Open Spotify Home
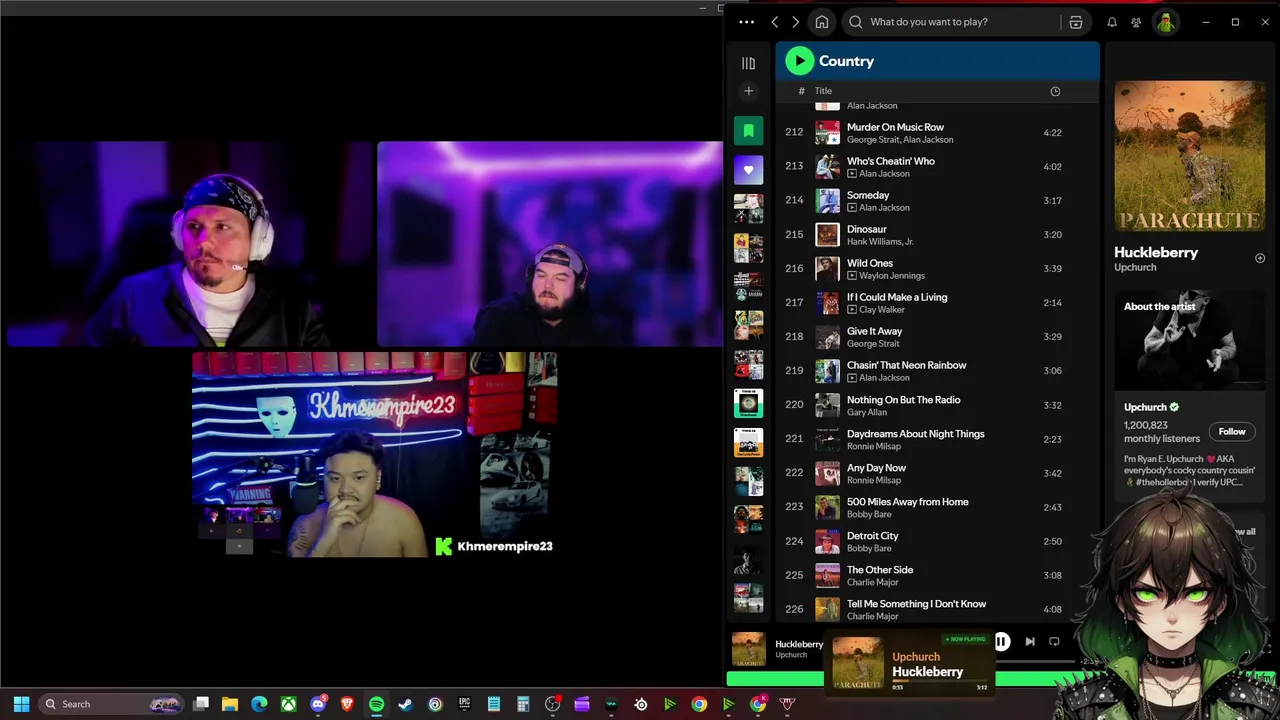 point(822,22)
